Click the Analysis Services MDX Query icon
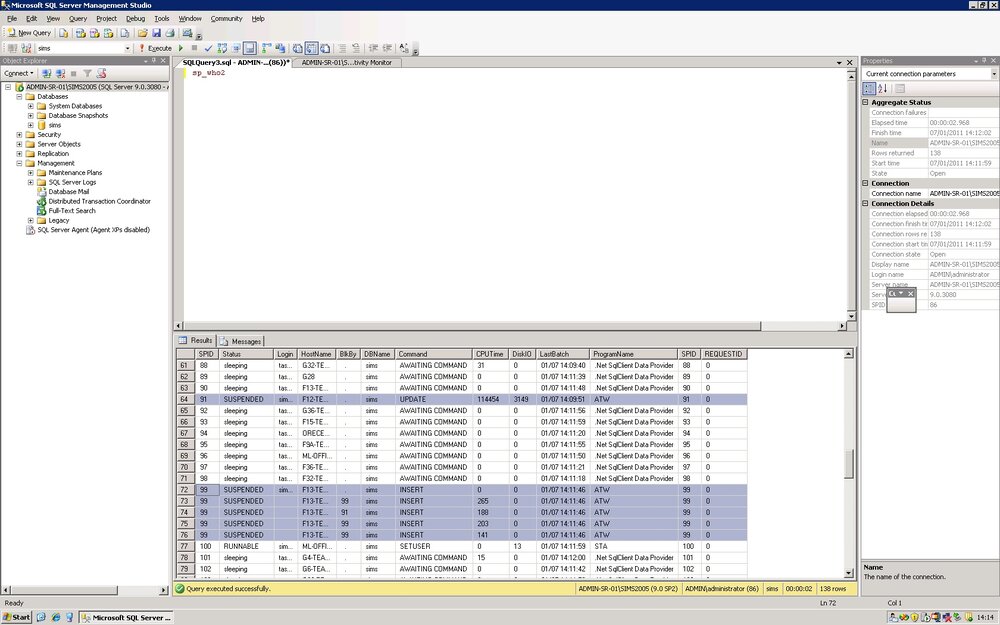Screen dimensions: 1000x625 [80, 33]
